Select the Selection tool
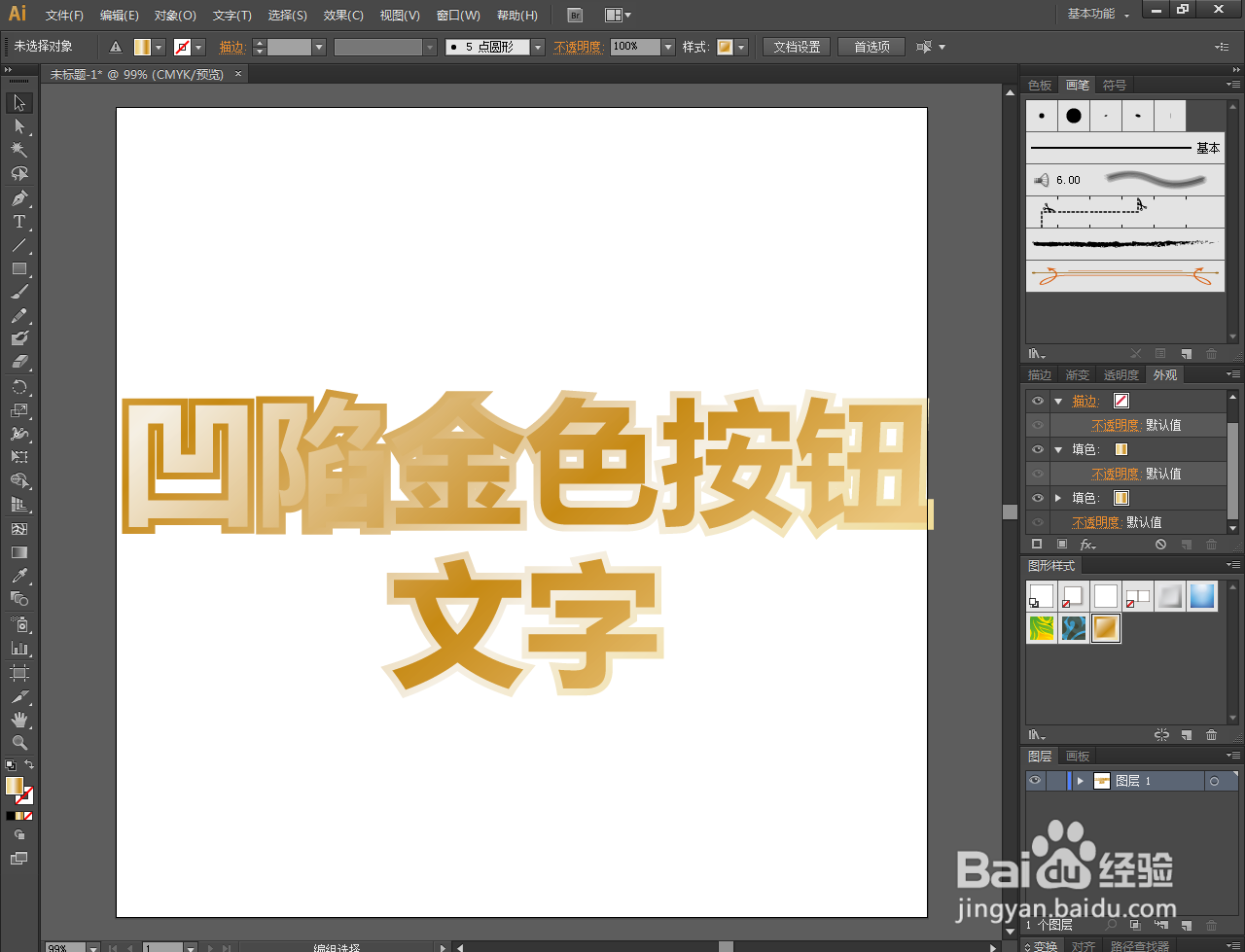Screen dimensions: 1245x952 click(19, 102)
